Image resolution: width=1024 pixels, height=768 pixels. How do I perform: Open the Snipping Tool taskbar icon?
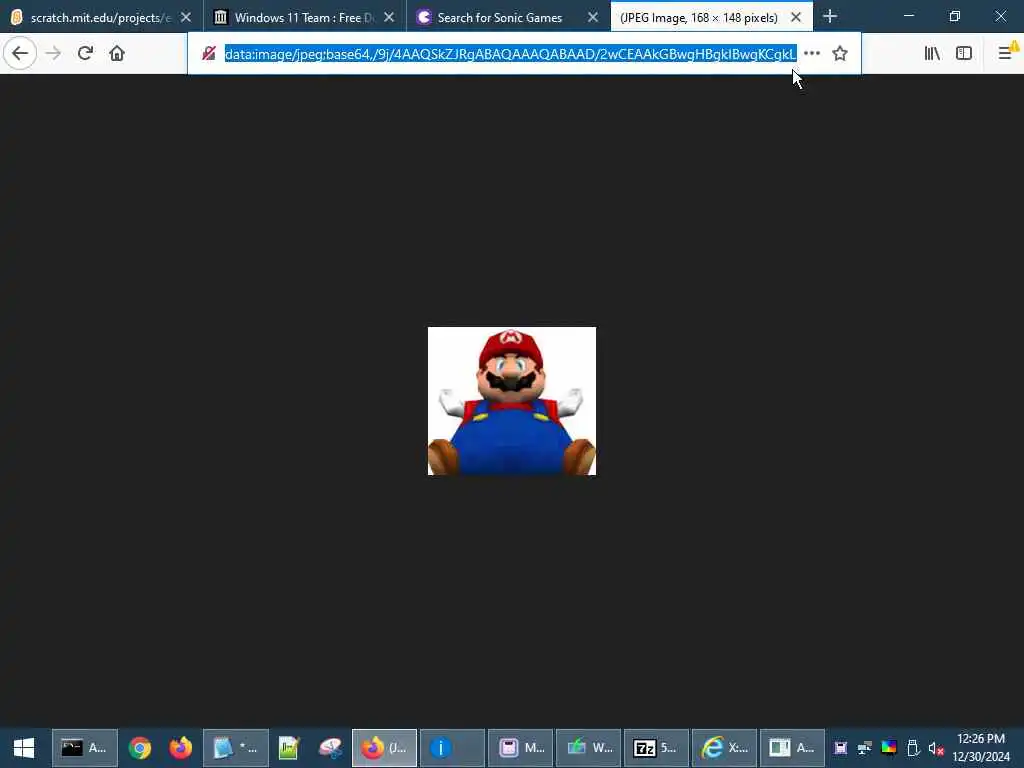click(330, 748)
